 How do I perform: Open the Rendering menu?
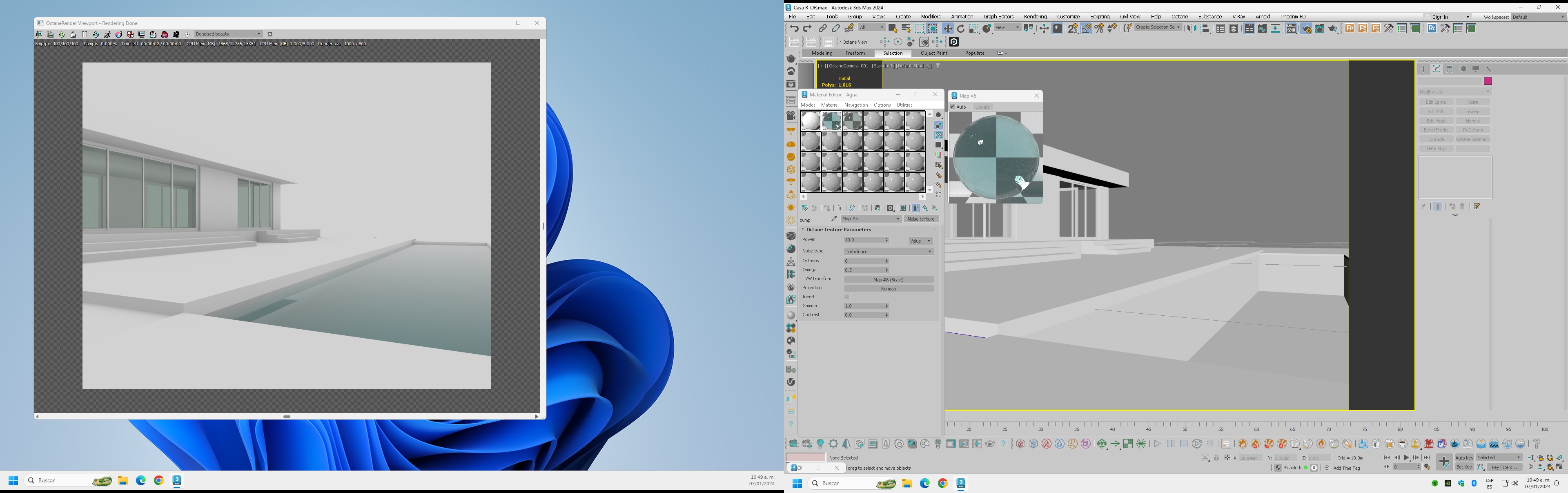1035,16
